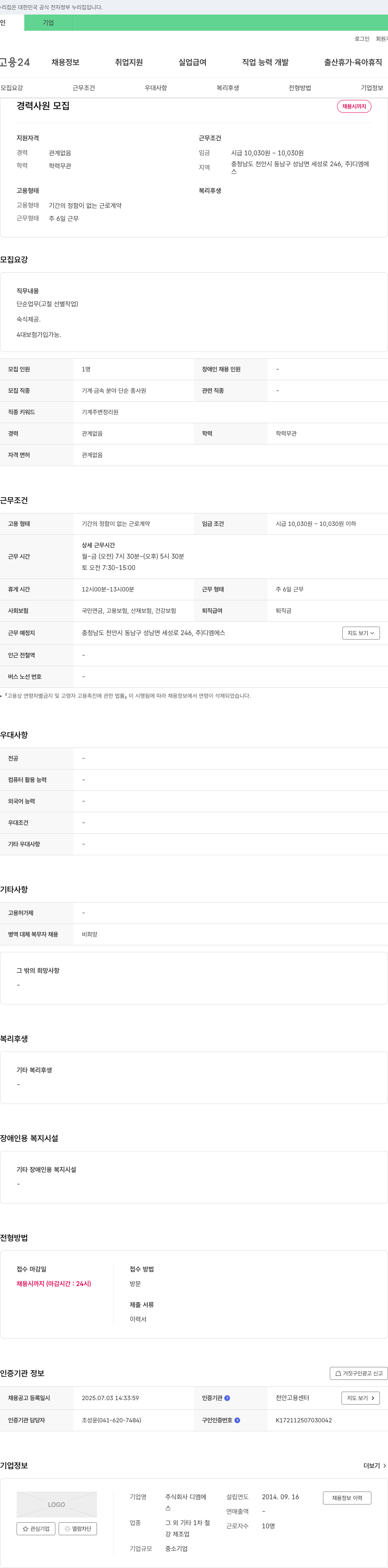Select the K172112507030042 certification number
The width and height of the screenshot is (388, 1568).
(304, 1420)
